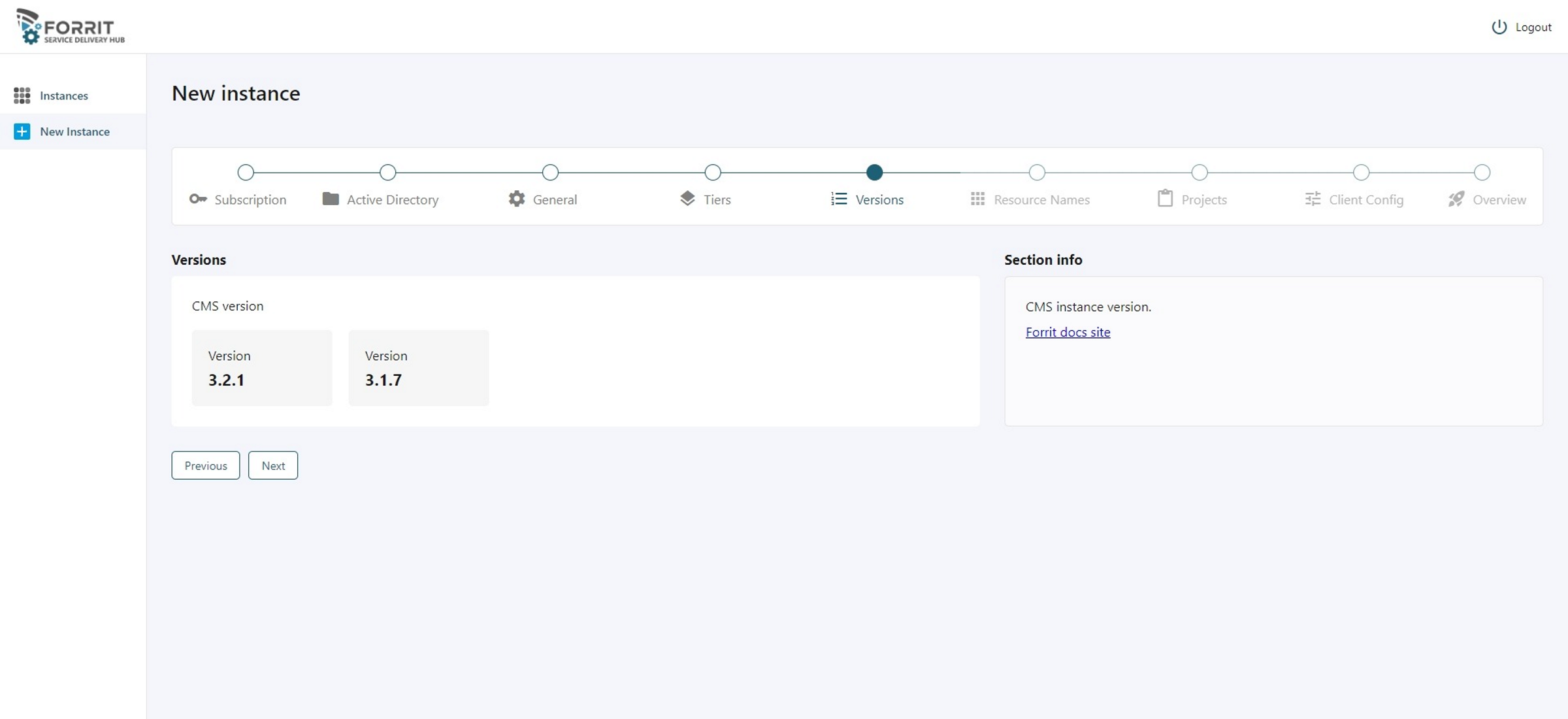The height and width of the screenshot is (719, 1568).
Task: Open Instances in the sidebar
Action: [63, 95]
